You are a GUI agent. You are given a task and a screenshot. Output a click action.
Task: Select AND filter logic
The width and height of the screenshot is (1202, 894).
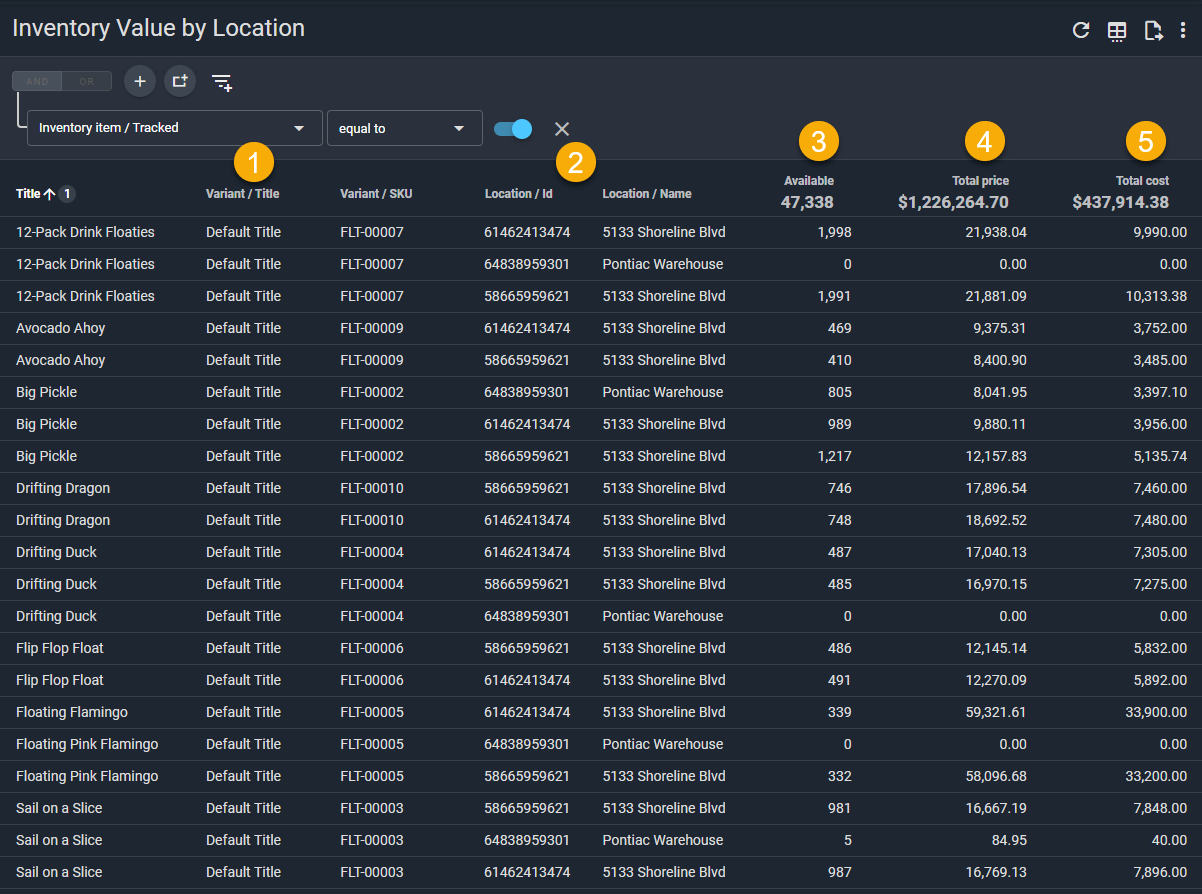[37, 81]
